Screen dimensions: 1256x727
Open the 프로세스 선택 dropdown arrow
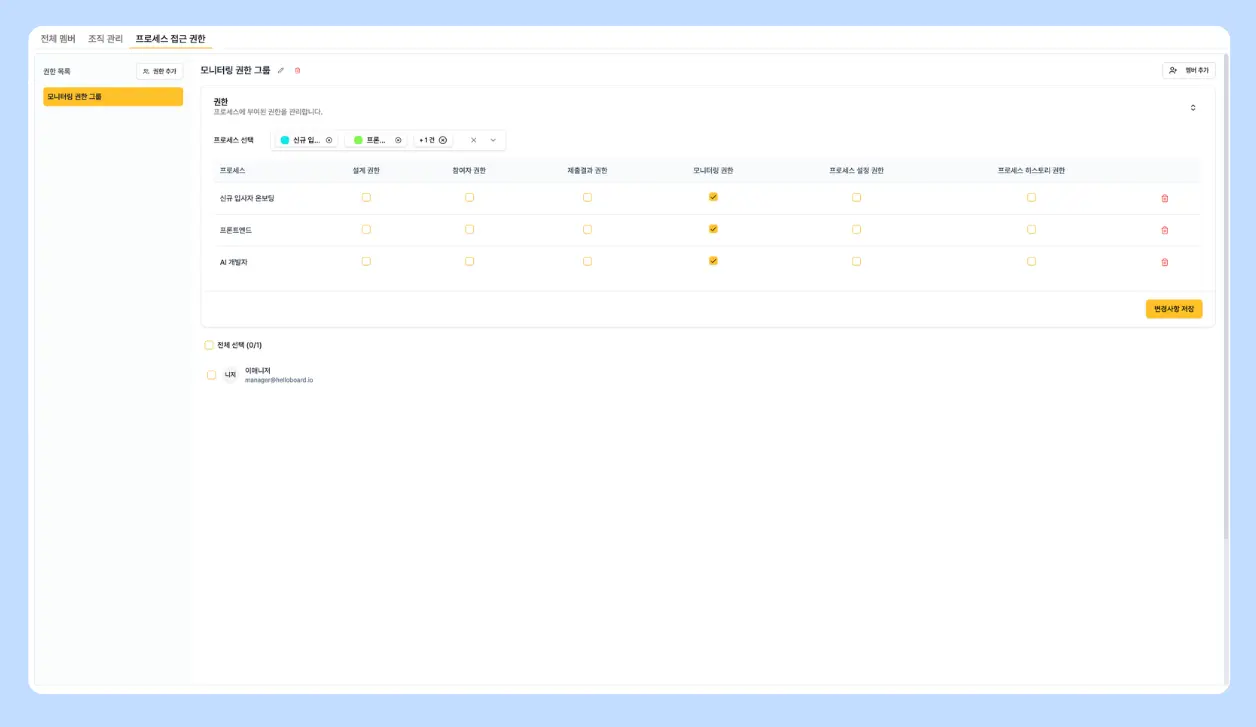click(x=493, y=140)
